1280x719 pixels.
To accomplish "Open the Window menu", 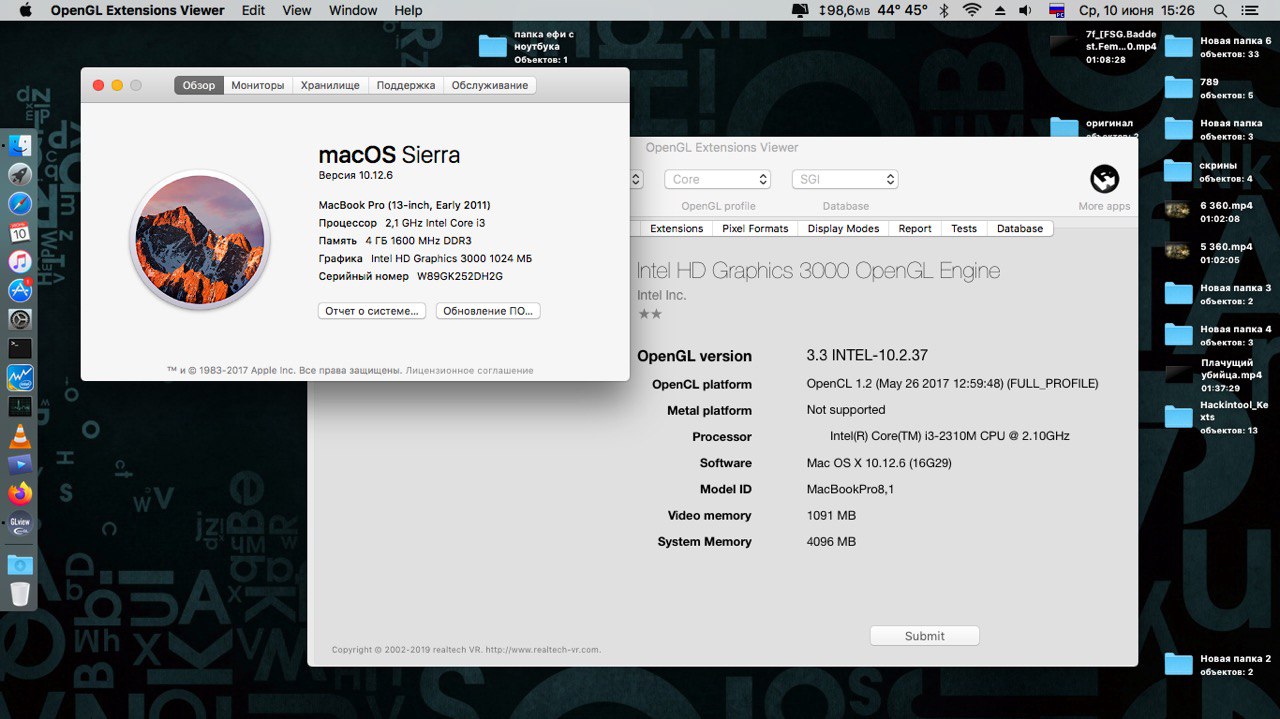I will click(x=353, y=10).
